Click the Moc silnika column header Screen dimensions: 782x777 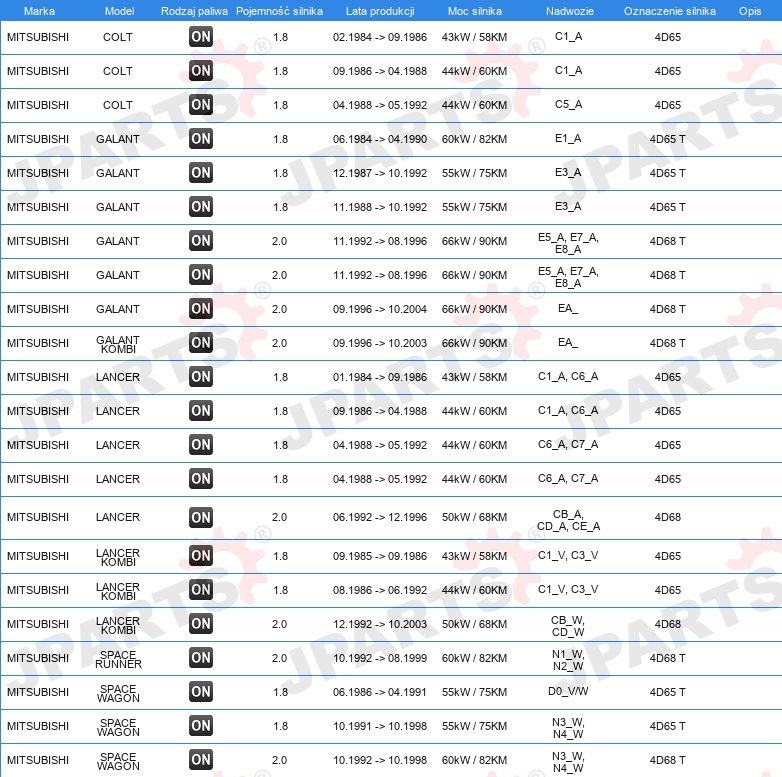[475, 11]
